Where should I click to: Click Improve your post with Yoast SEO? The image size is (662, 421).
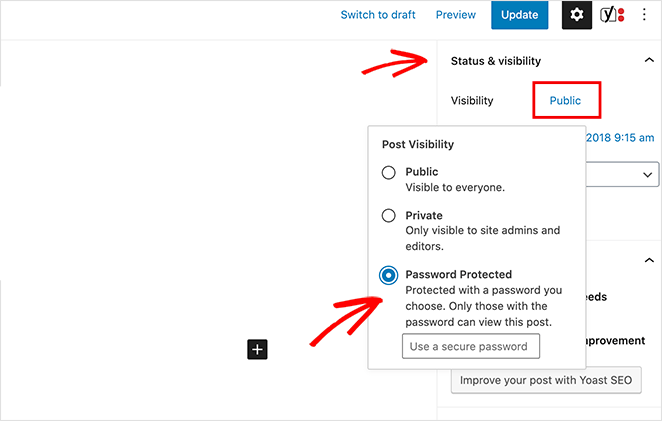tap(546, 380)
